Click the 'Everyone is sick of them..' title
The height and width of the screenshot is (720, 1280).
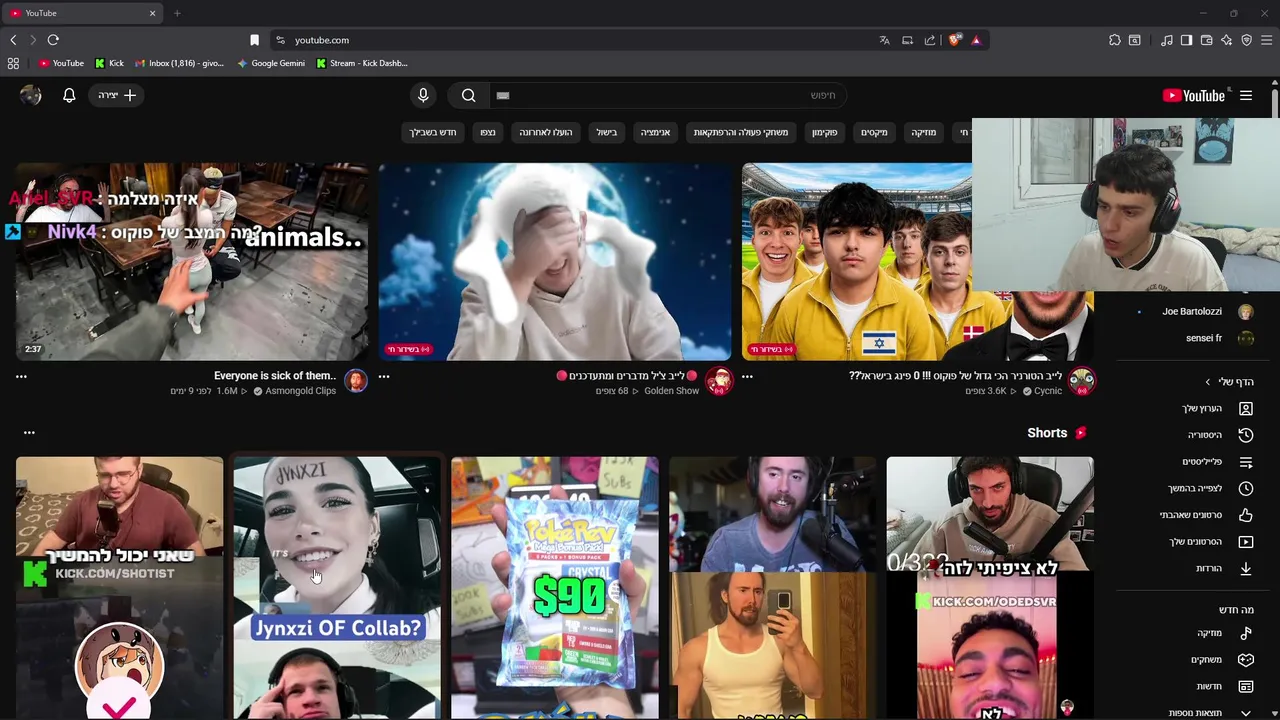[275, 376]
